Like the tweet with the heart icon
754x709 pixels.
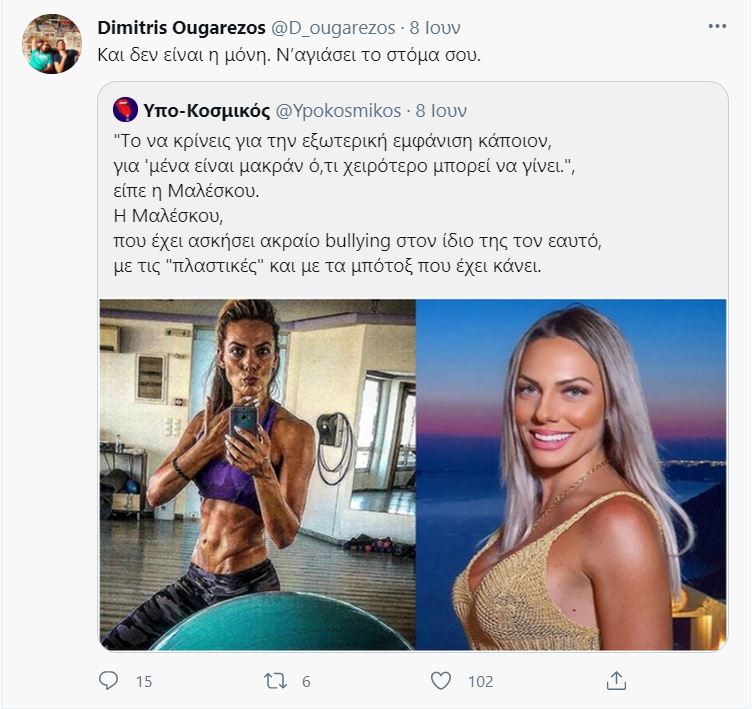click(440, 681)
